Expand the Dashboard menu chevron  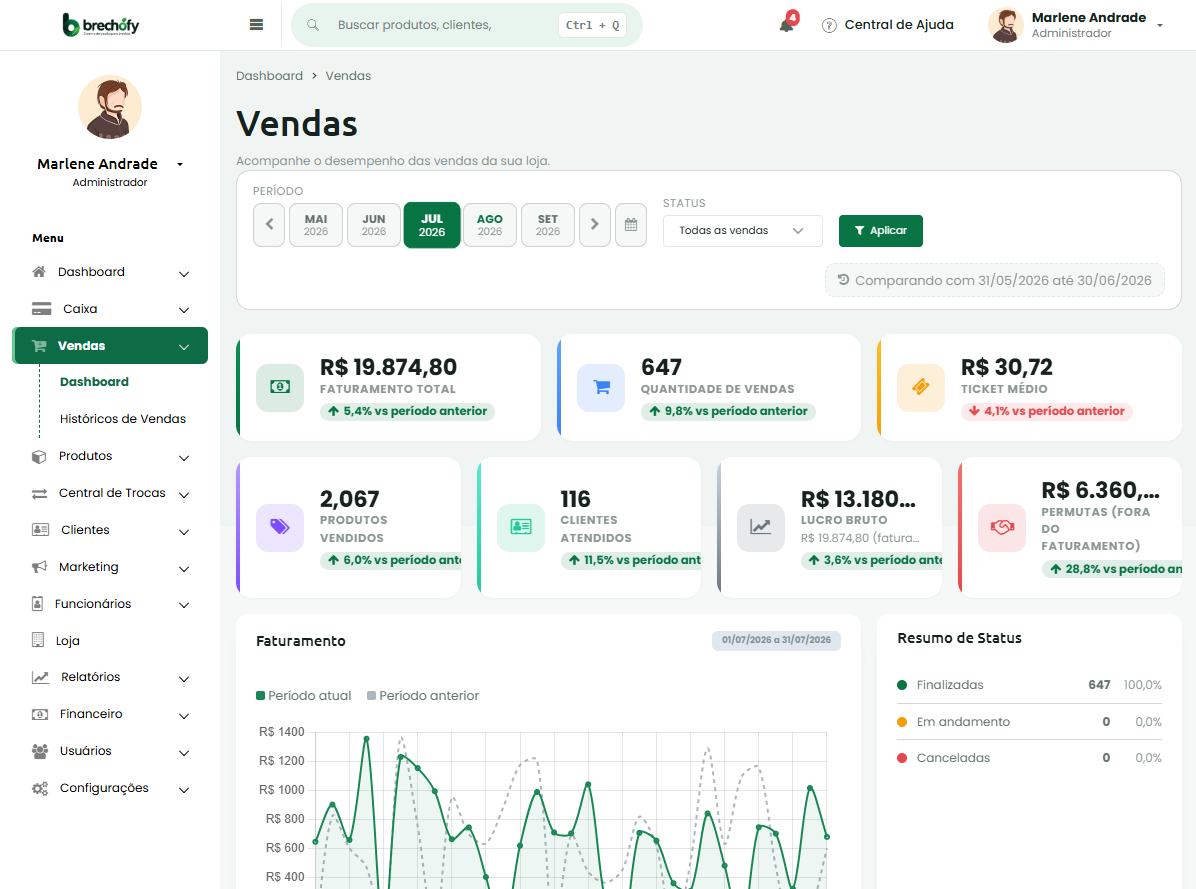tap(184, 273)
